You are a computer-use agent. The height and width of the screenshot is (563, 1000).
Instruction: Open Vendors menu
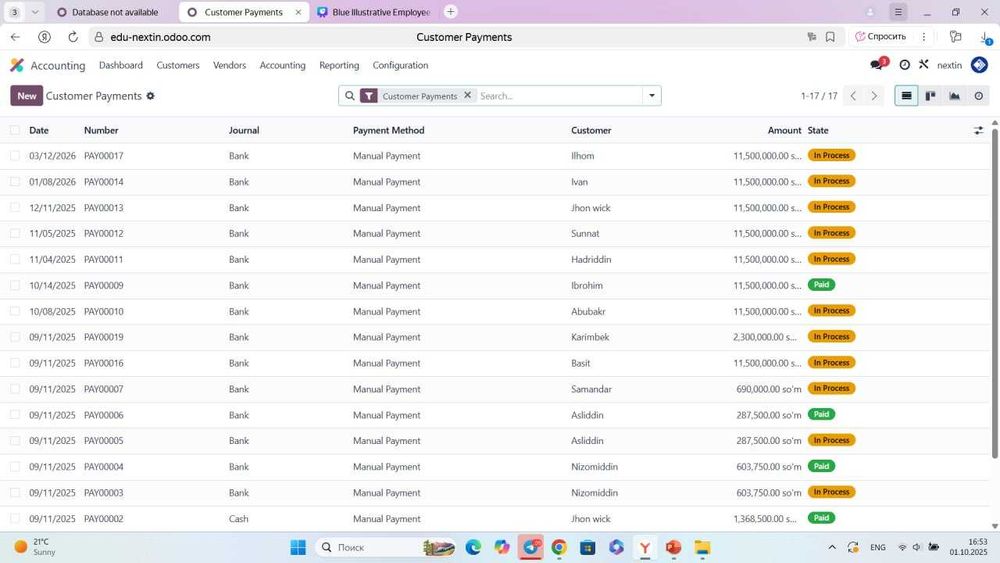[x=230, y=65]
